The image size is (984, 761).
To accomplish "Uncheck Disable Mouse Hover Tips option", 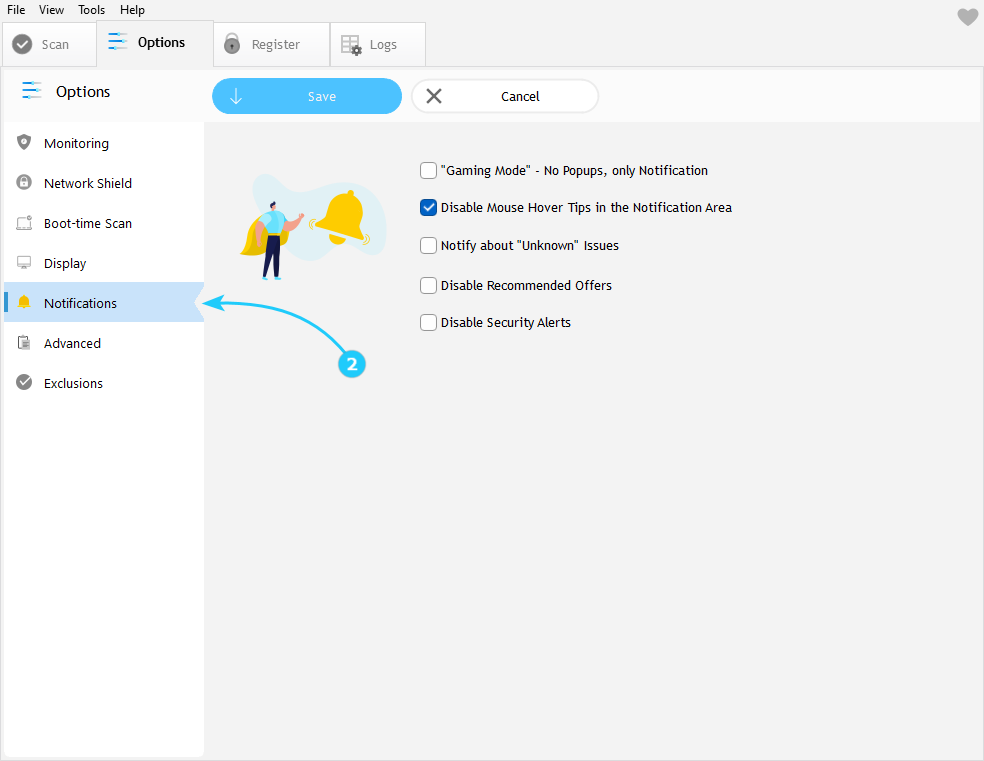I will coord(429,208).
